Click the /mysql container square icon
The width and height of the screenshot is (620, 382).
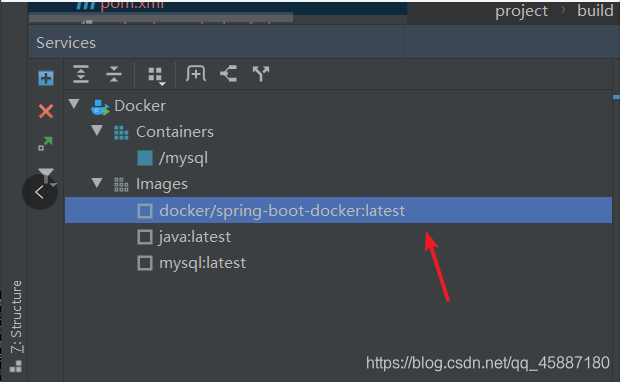145,158
